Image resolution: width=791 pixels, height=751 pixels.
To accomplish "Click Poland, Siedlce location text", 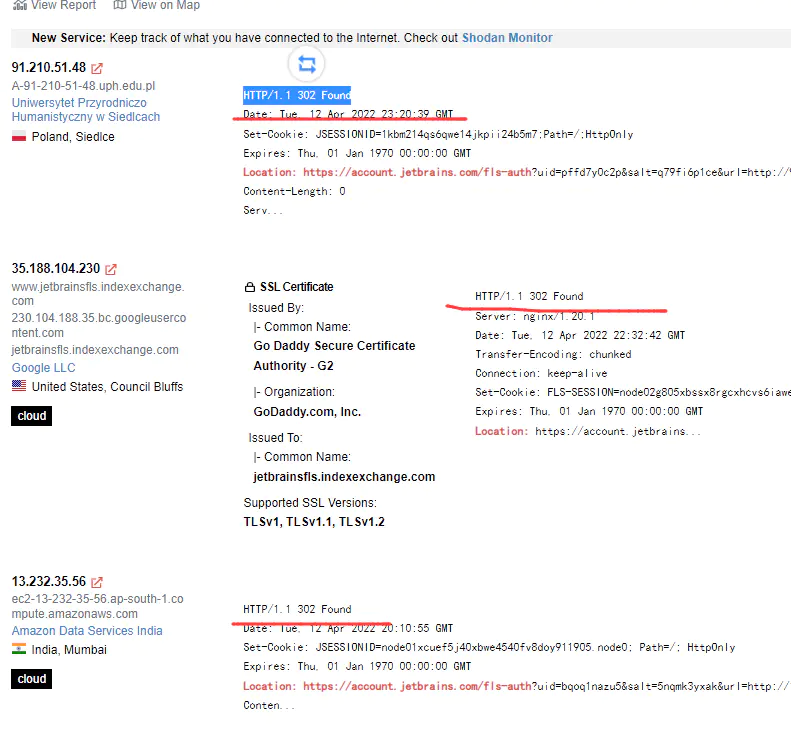I will tap(73, 137).
